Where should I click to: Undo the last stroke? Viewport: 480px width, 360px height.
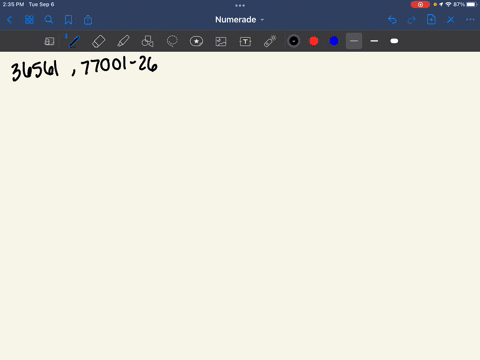coord(392,20)
